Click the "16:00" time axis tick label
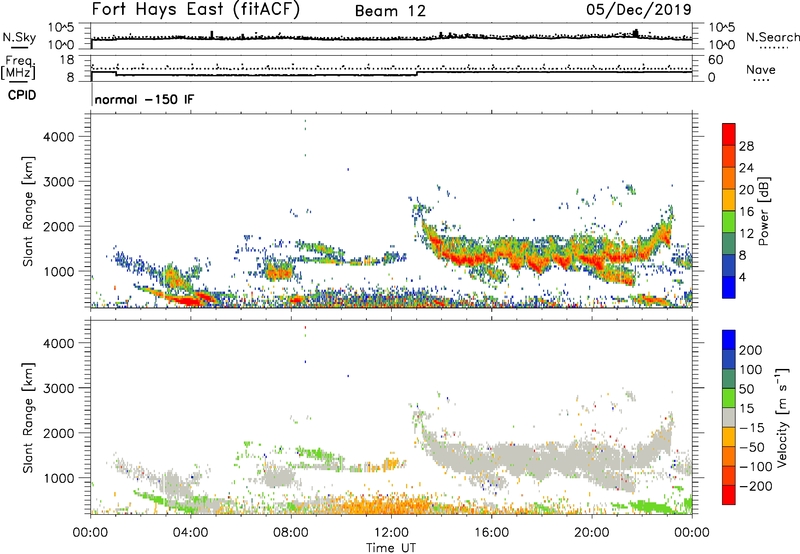 (x=491, y=533)
